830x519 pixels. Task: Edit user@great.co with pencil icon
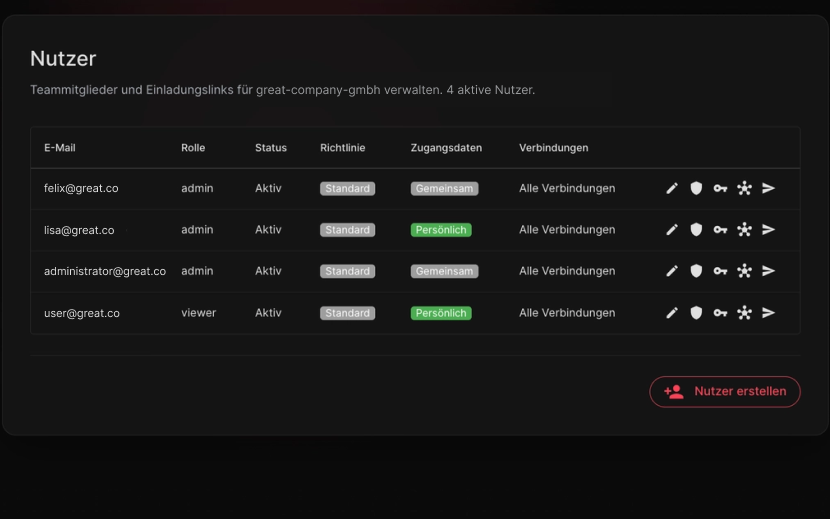coord(672,312)
